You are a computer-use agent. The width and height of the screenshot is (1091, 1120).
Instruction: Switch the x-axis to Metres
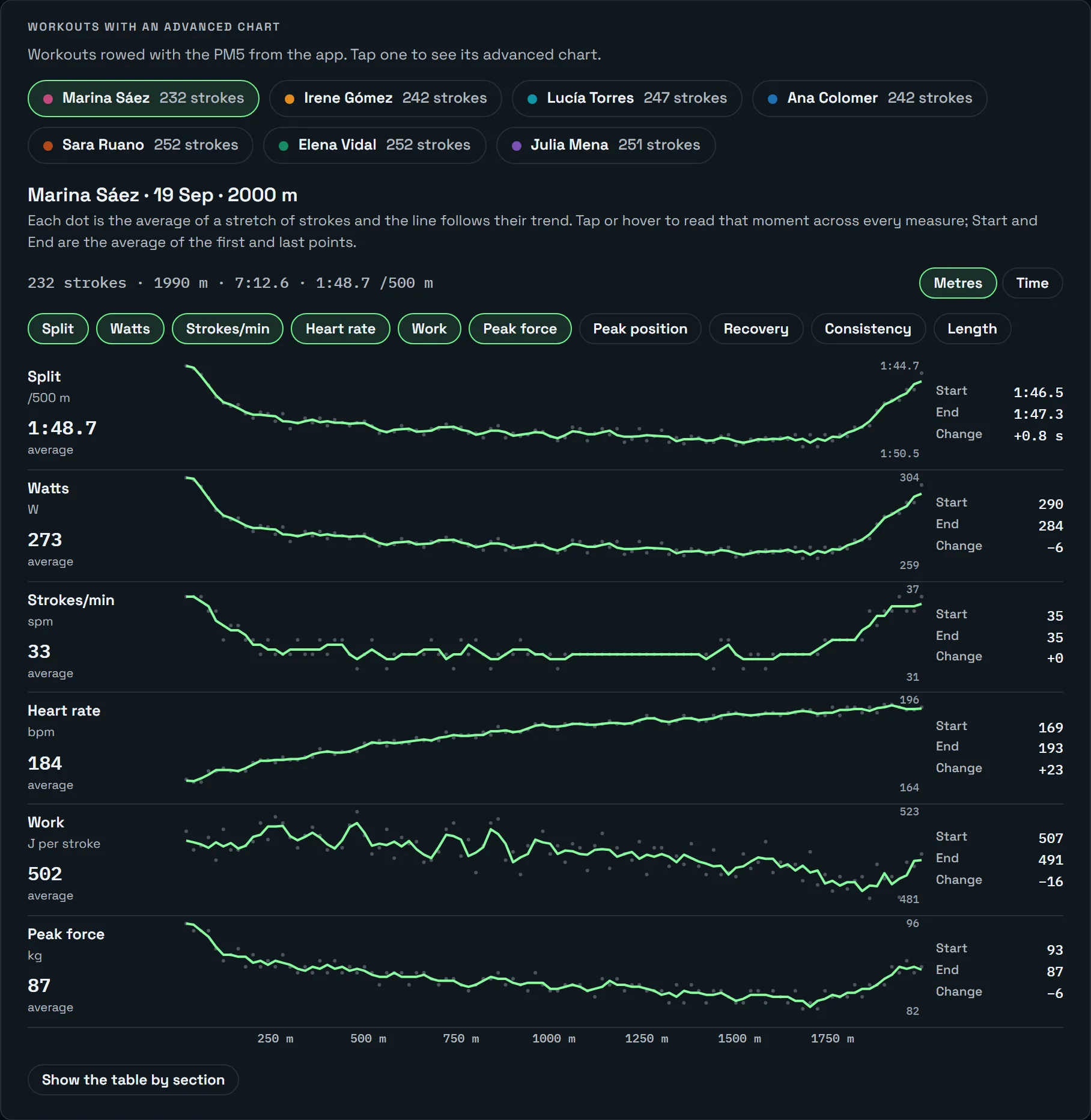tap(958, 283)
